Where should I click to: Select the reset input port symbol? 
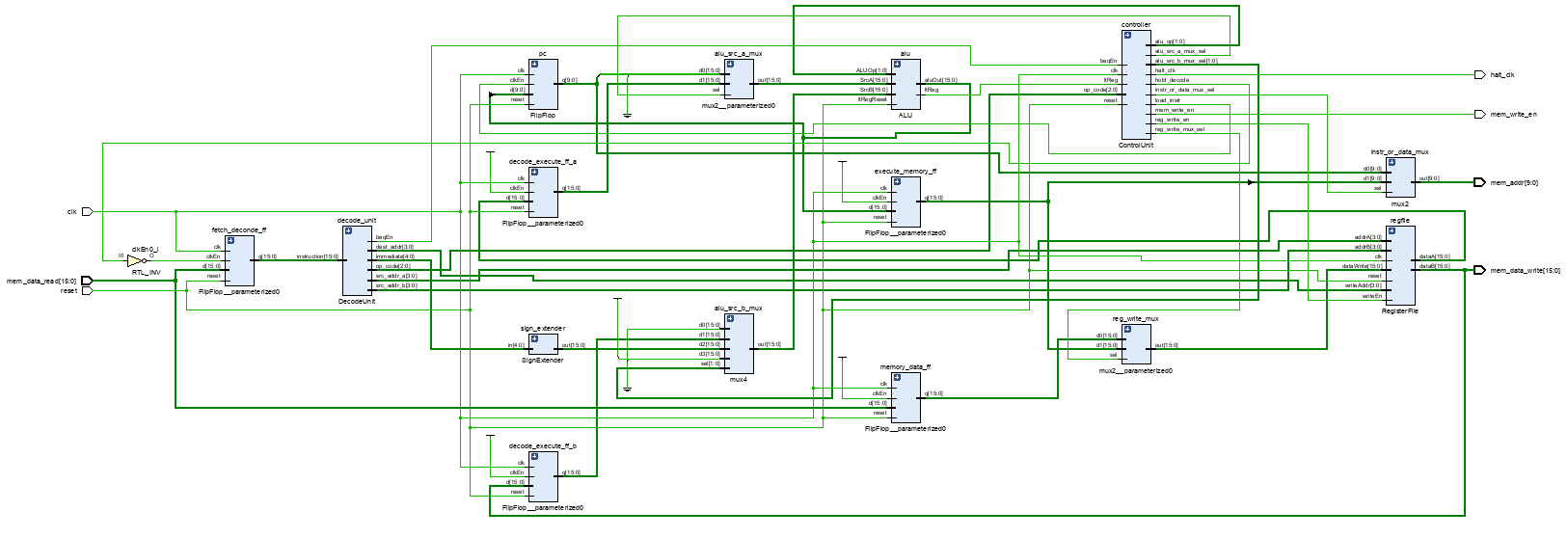87,290
